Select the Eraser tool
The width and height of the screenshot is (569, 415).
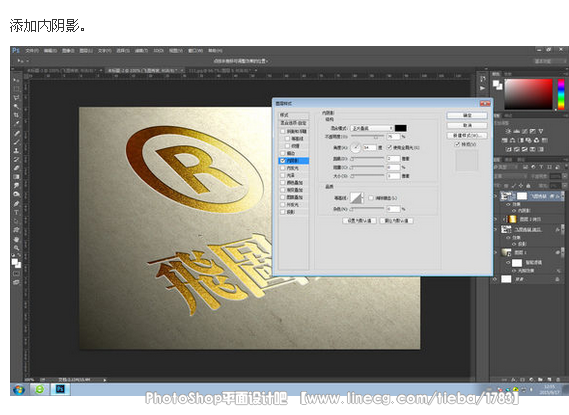point(16,168)
